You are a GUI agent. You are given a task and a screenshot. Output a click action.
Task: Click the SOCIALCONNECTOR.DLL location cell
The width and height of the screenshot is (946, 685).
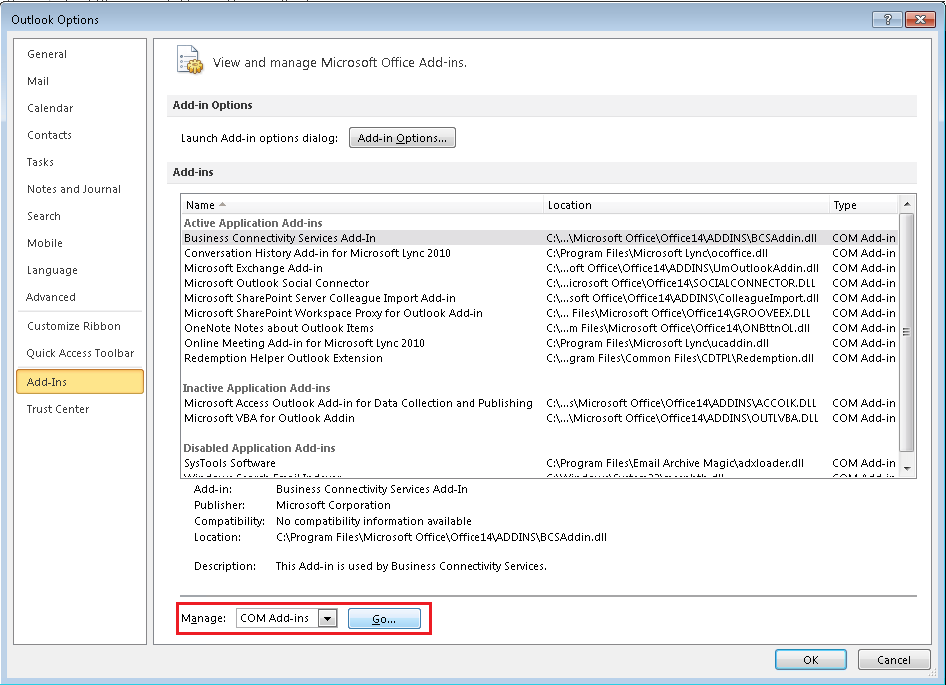pos(681,283)
